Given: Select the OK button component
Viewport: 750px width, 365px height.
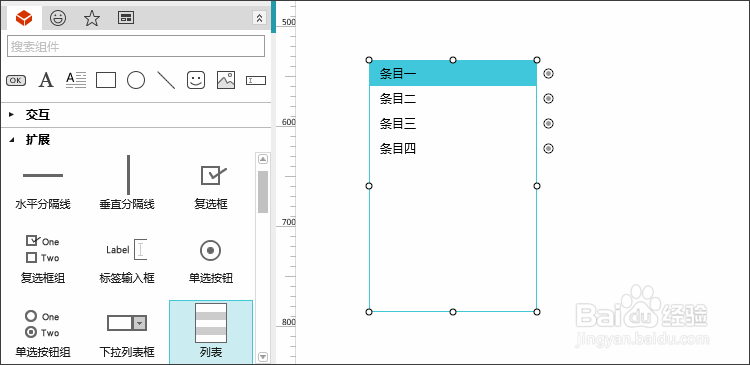Looking at the screenshot, I should 16,80.
